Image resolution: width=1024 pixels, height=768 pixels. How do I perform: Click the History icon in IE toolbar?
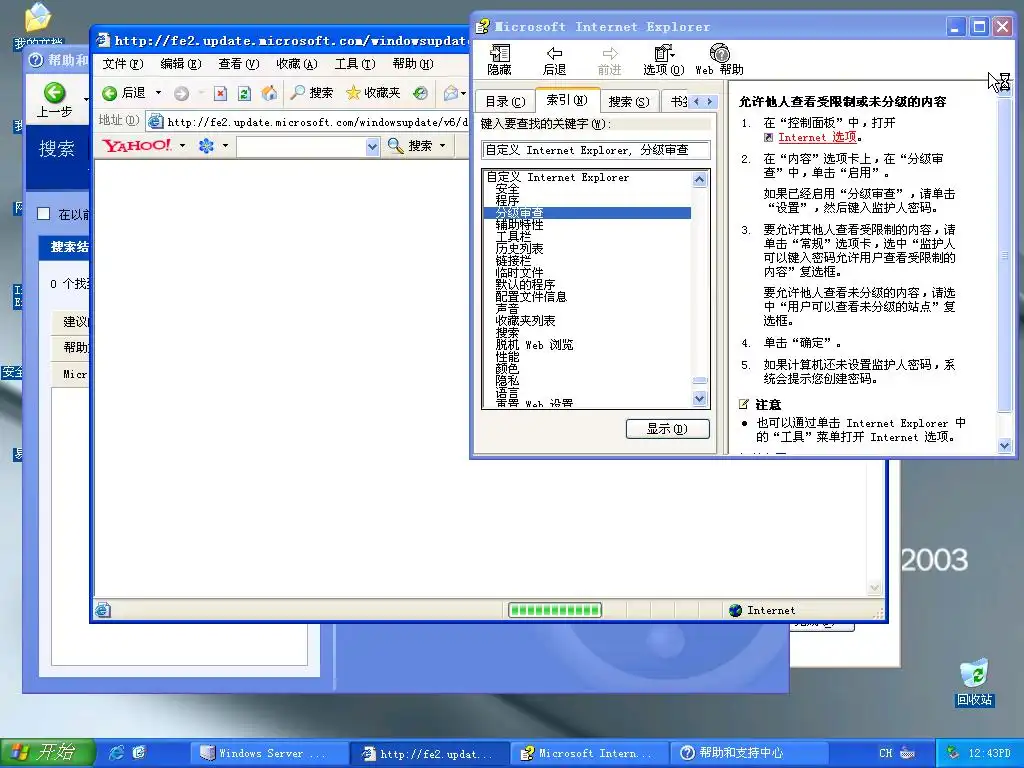pos(421,93)
